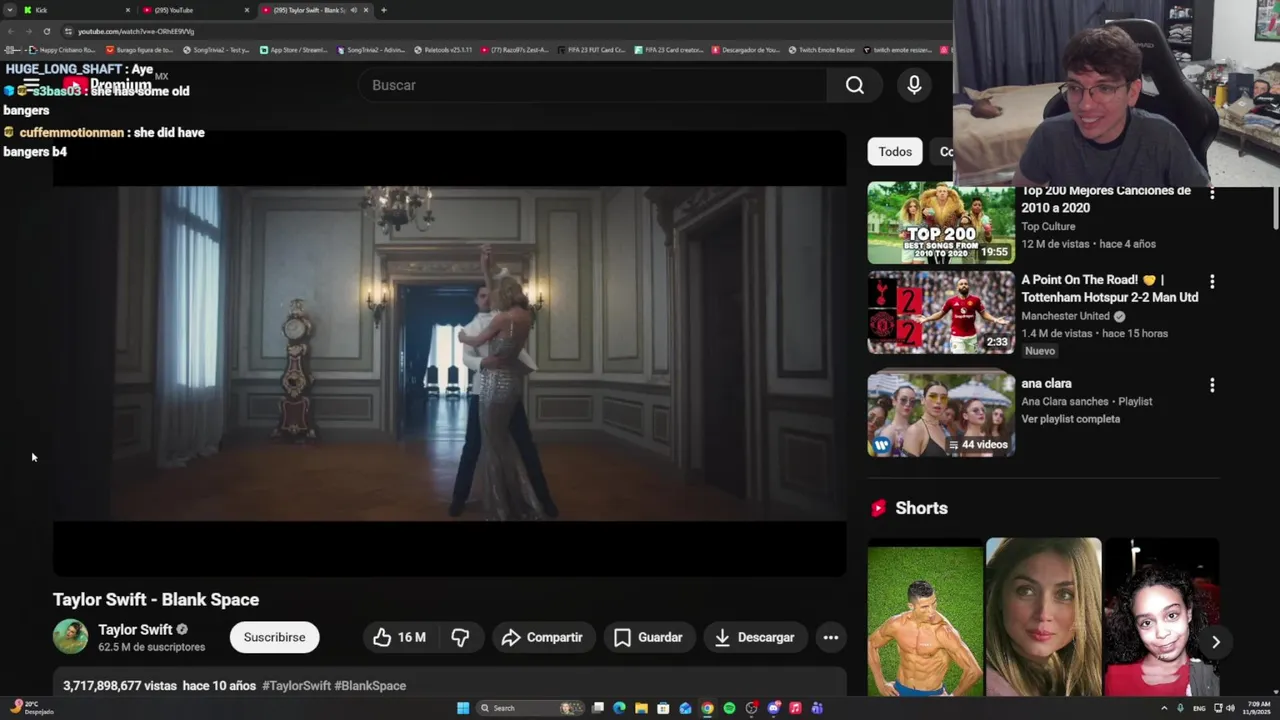Dislike the Blank Space video
The width and height of the screenshot is (1280, 720).
(x=460, y=637)
